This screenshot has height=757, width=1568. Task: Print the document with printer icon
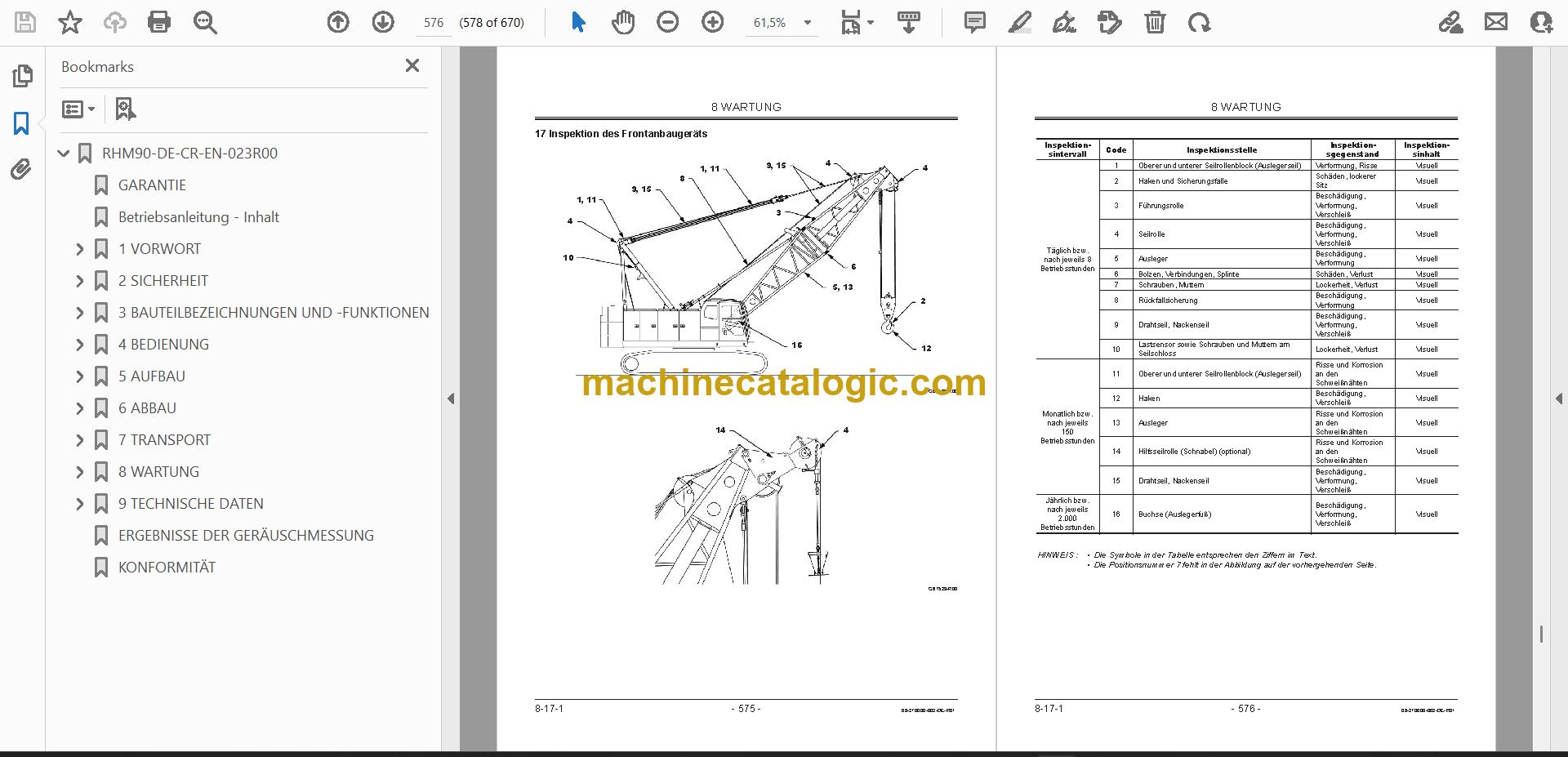[159, 22]
